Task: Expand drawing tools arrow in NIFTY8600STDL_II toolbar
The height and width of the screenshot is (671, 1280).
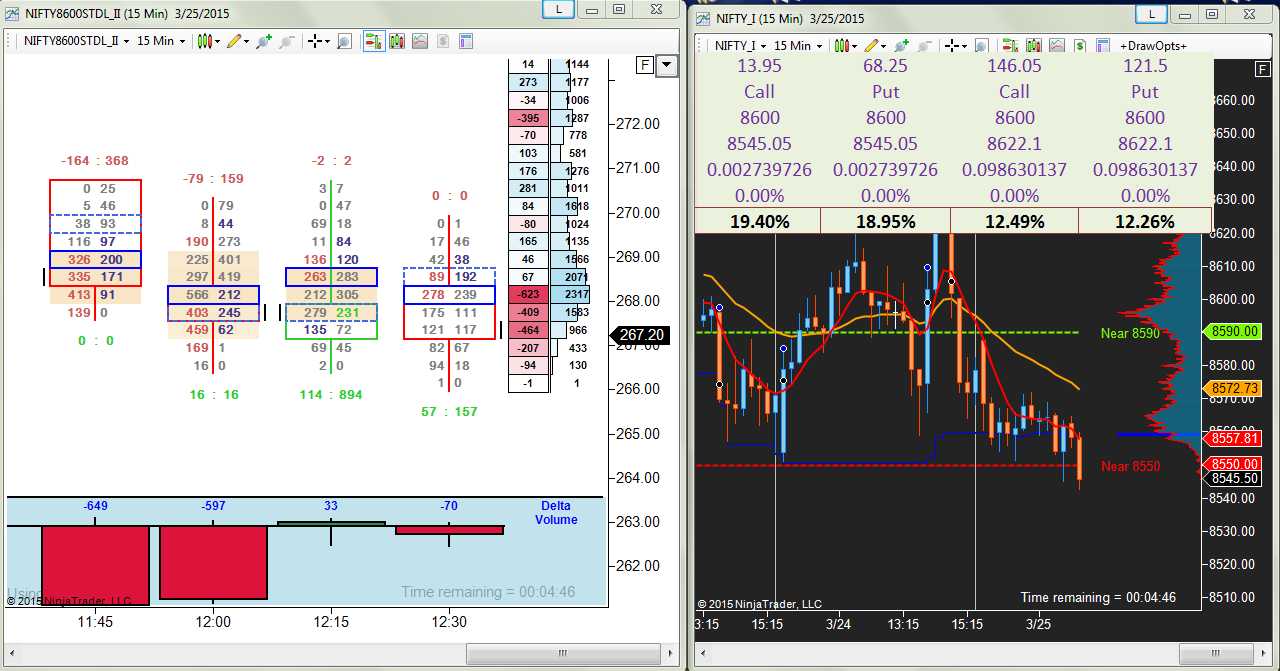Action: coord(247,41)
